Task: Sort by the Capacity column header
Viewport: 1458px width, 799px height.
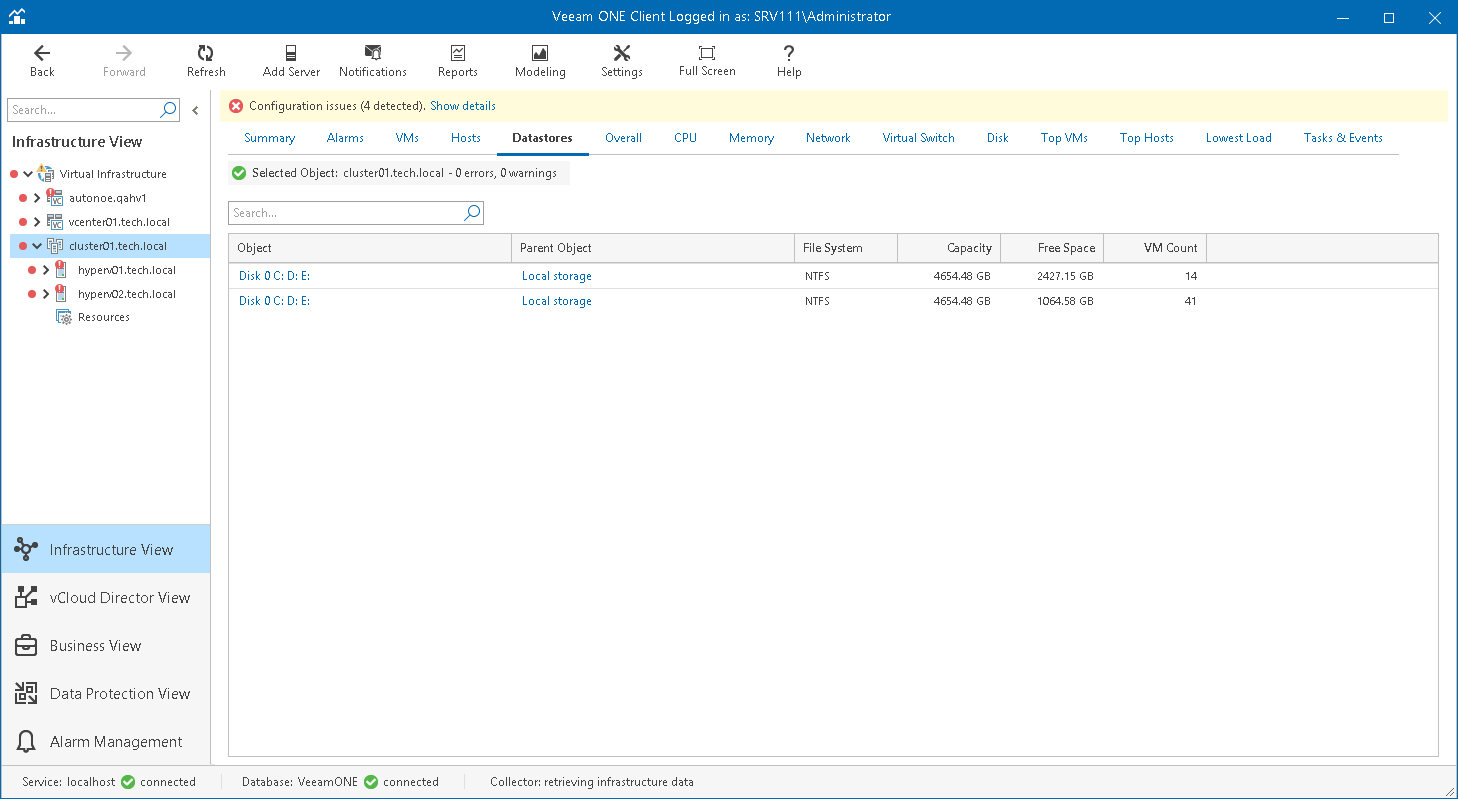Action: click(949, 248)
